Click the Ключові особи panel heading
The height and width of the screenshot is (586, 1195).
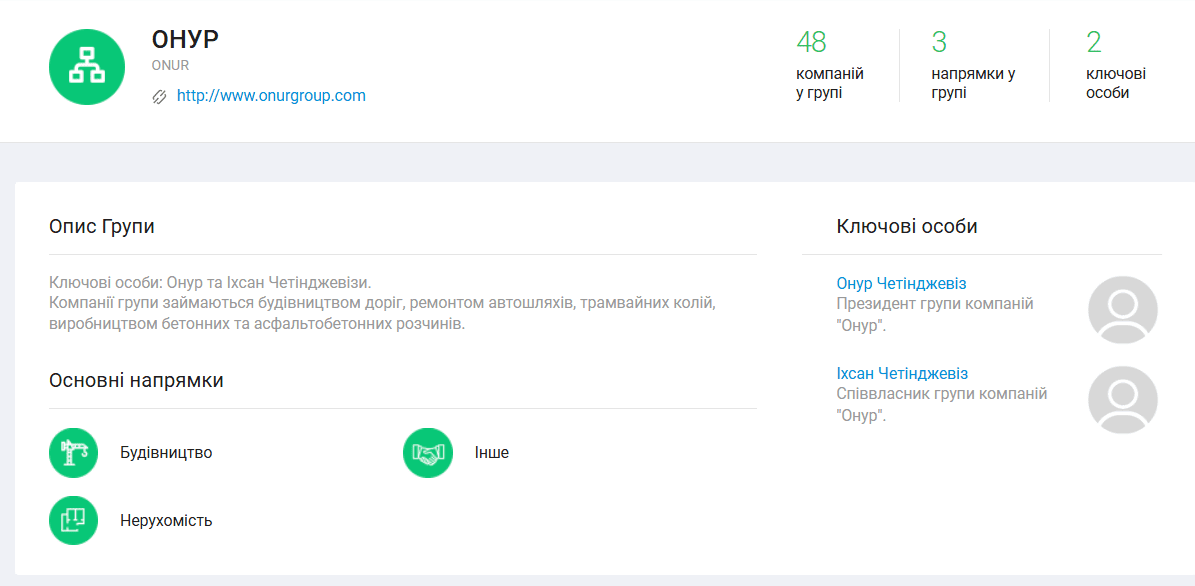point(907,227)
